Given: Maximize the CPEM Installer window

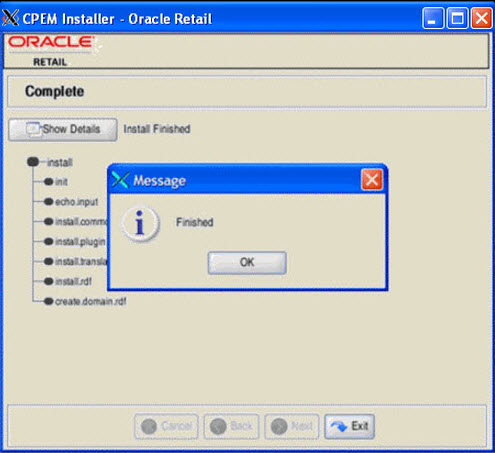Looking at the screenshot, I should 457,19.
